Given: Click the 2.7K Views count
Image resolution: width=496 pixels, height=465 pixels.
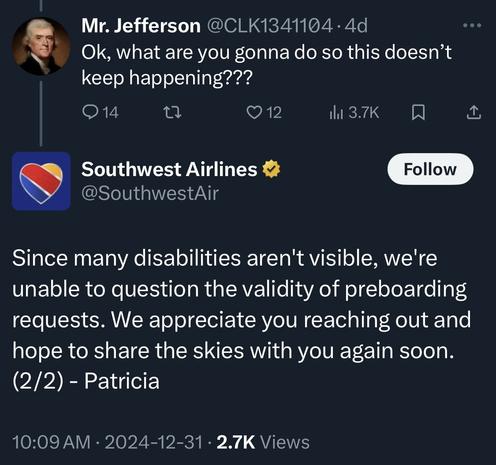Looking at the screenshot, I should [x=263, y=442].
